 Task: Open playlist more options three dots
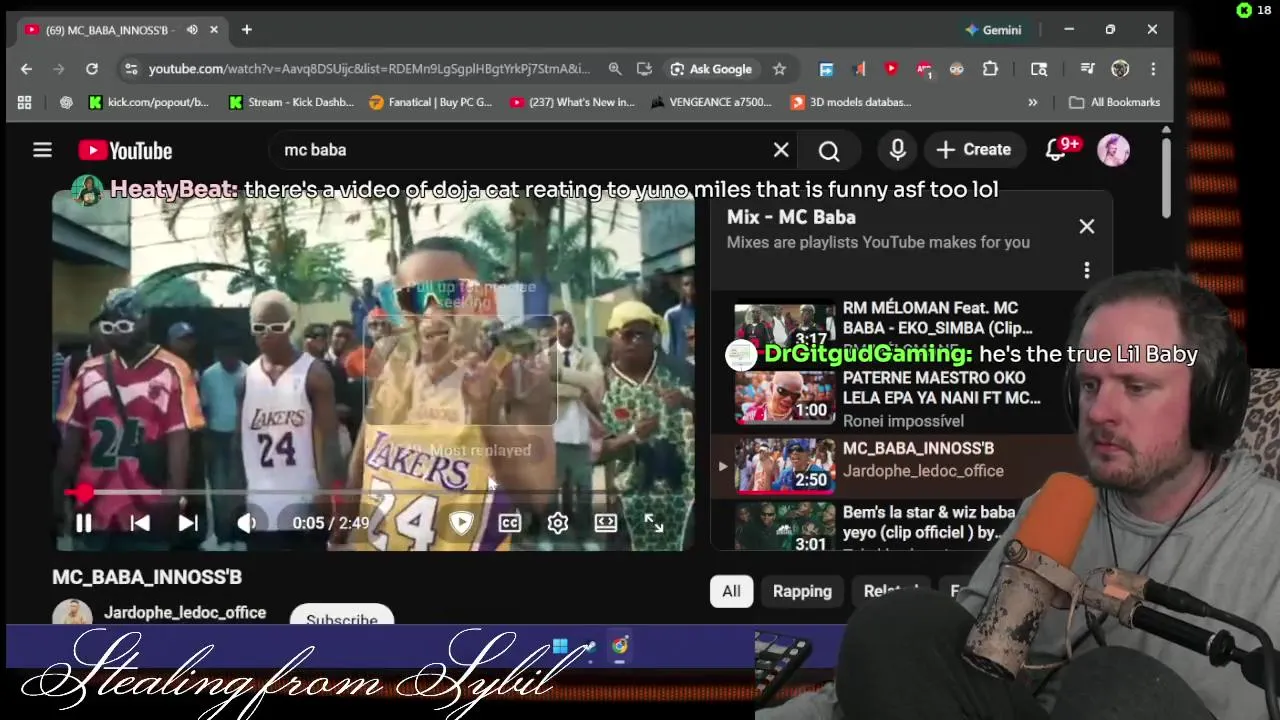point(1087,270)
